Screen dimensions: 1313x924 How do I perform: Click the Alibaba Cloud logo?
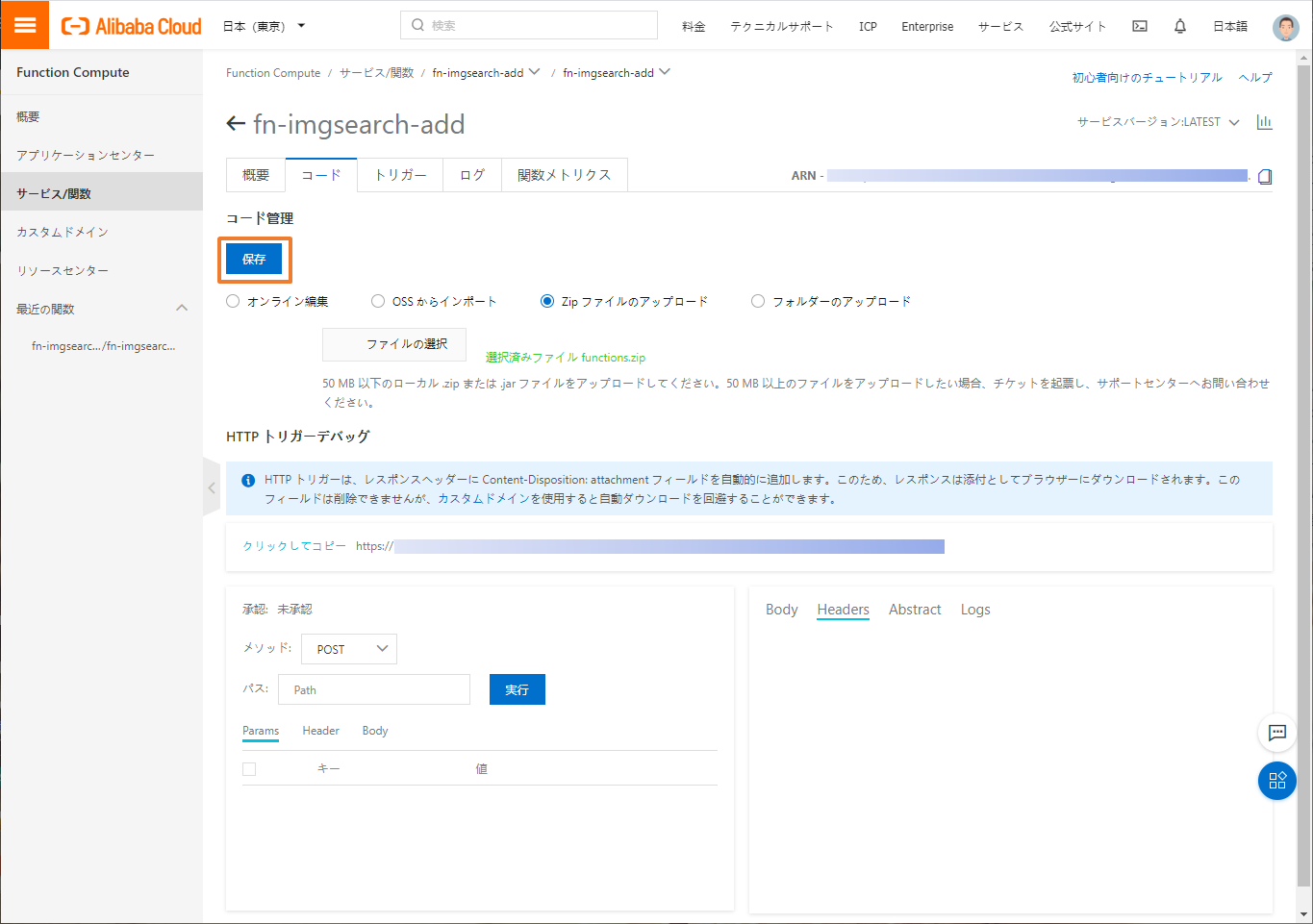coord(132,26)
